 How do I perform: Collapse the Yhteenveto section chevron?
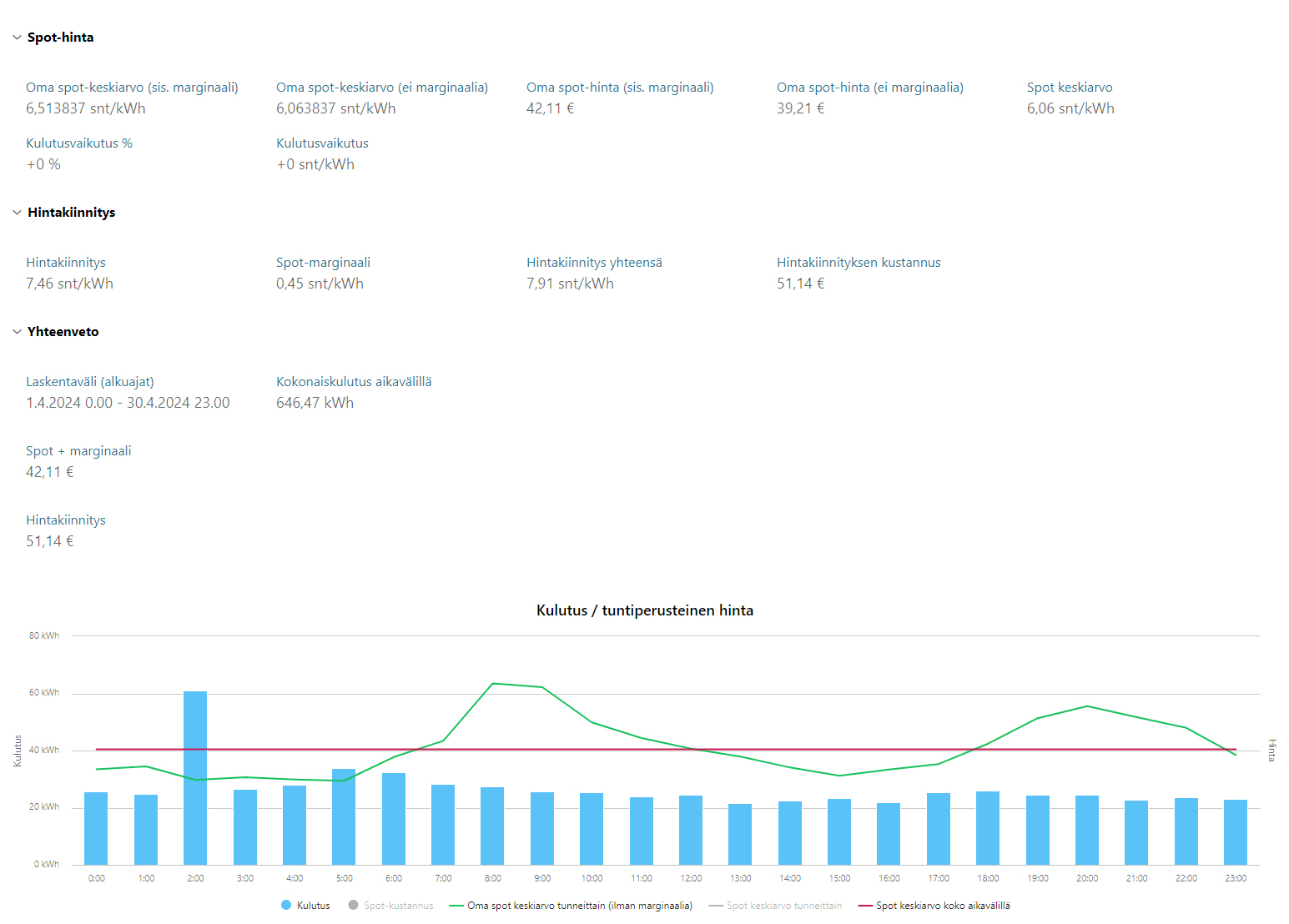(17, 332)
